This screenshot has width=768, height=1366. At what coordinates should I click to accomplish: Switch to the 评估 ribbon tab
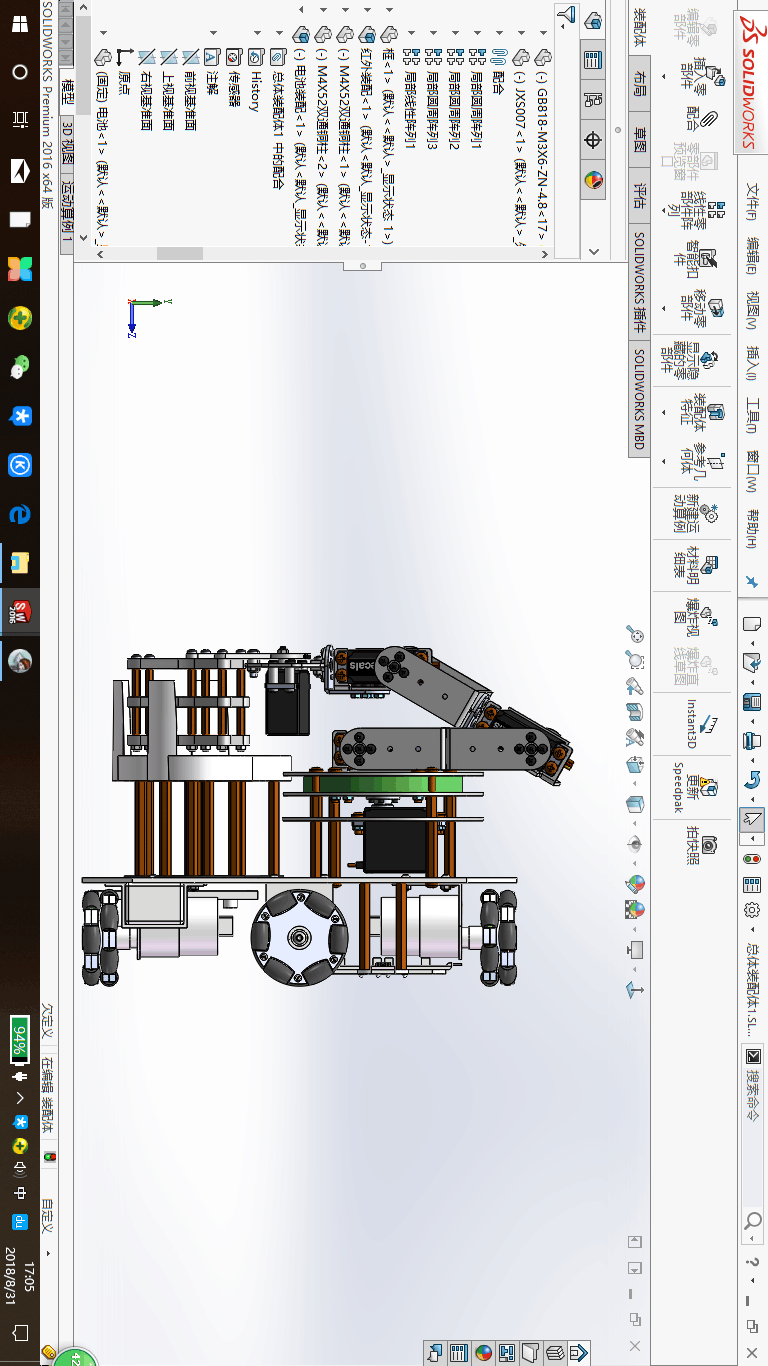point(640,197)
